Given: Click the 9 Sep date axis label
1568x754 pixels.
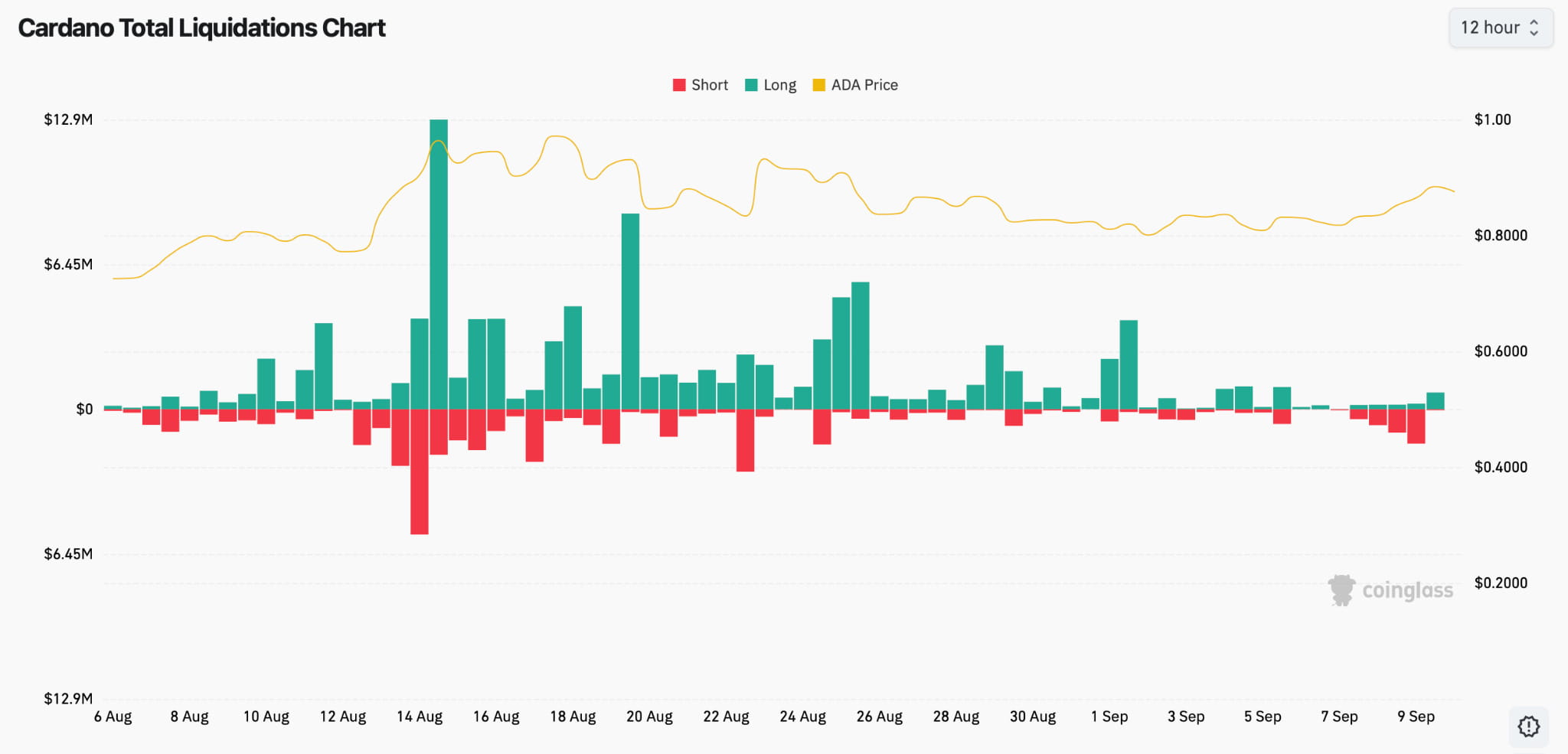Looking at the screenshot, I should [x=1416, y=716].
